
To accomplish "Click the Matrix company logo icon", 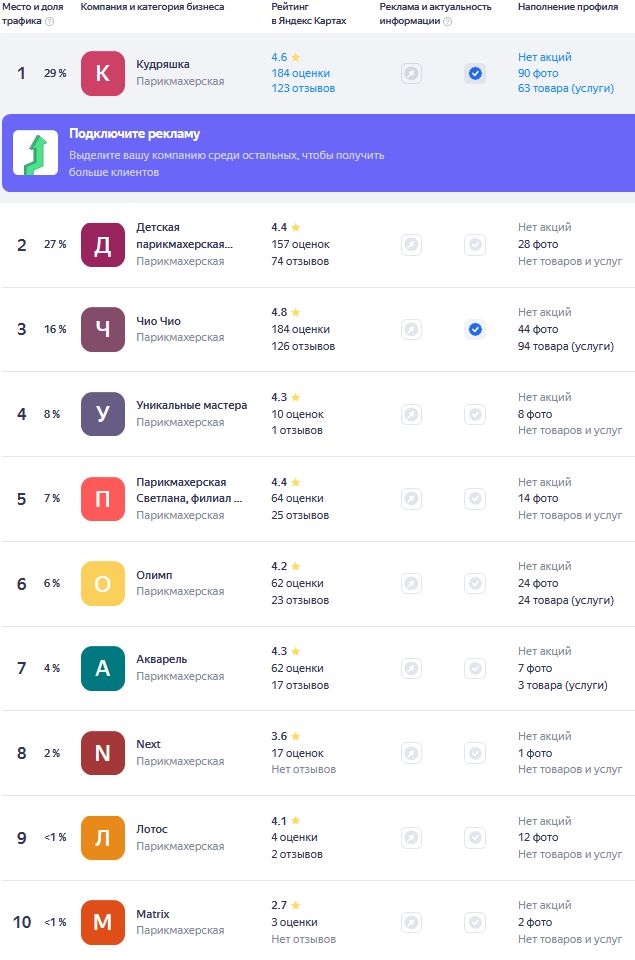I will point(103,922).
